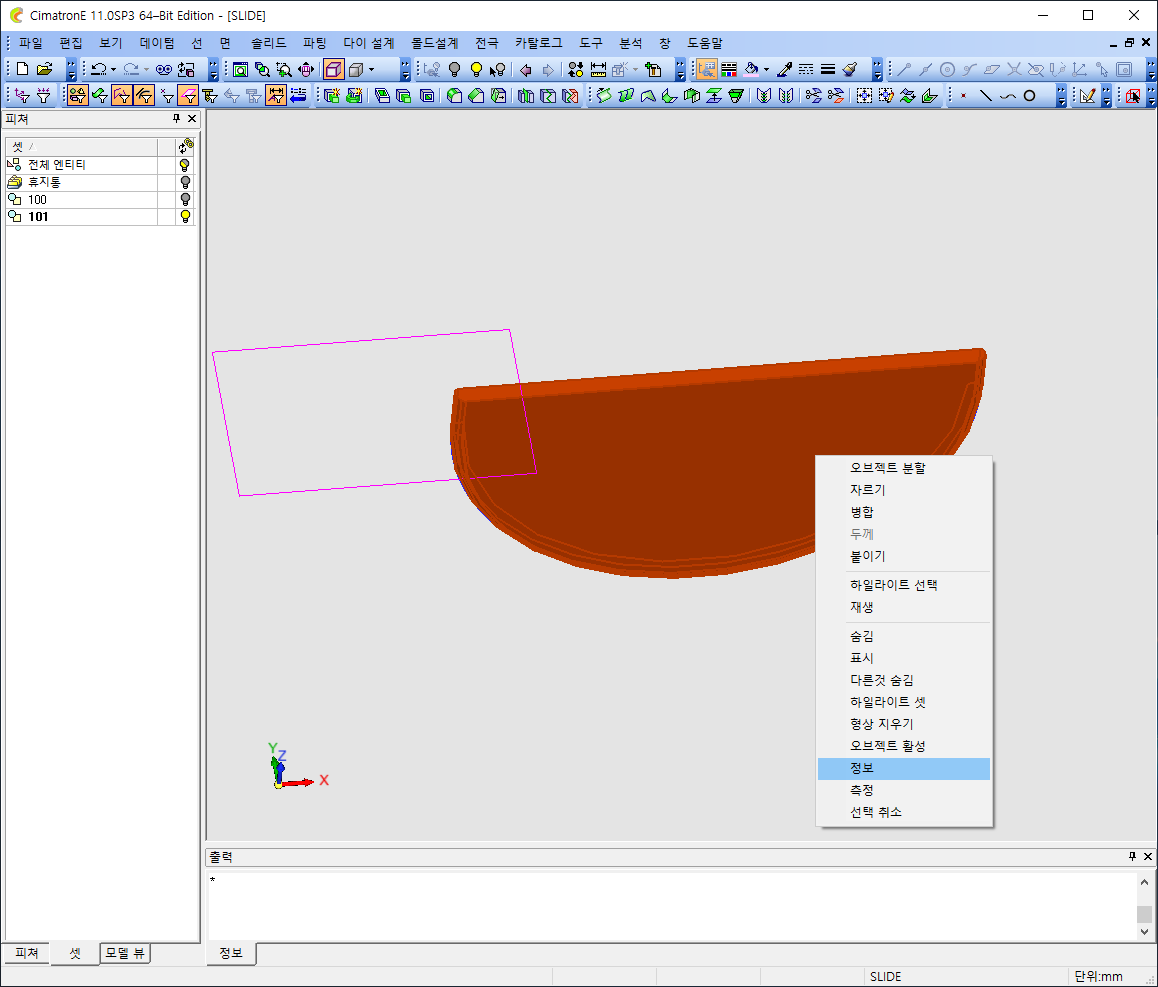Switch to the 피쳐 tab
This screenshot has height=987, width=1158.
[x=27, y=953]
